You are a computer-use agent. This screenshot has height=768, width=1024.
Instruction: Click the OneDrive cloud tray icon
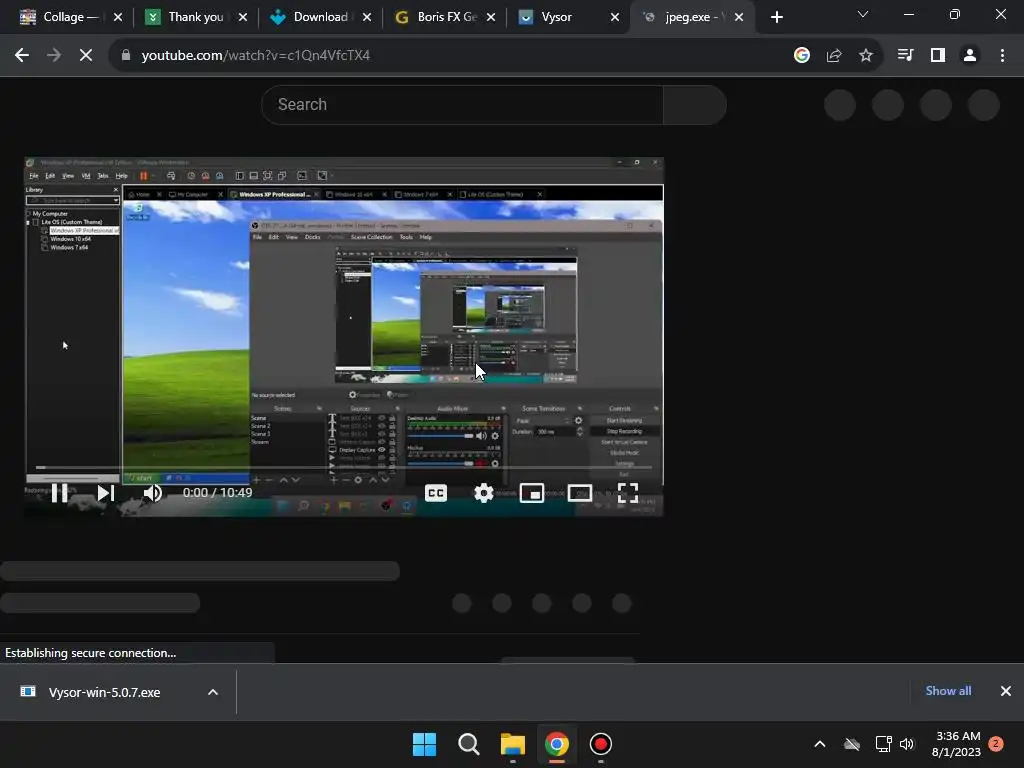[x=852, y=744]
